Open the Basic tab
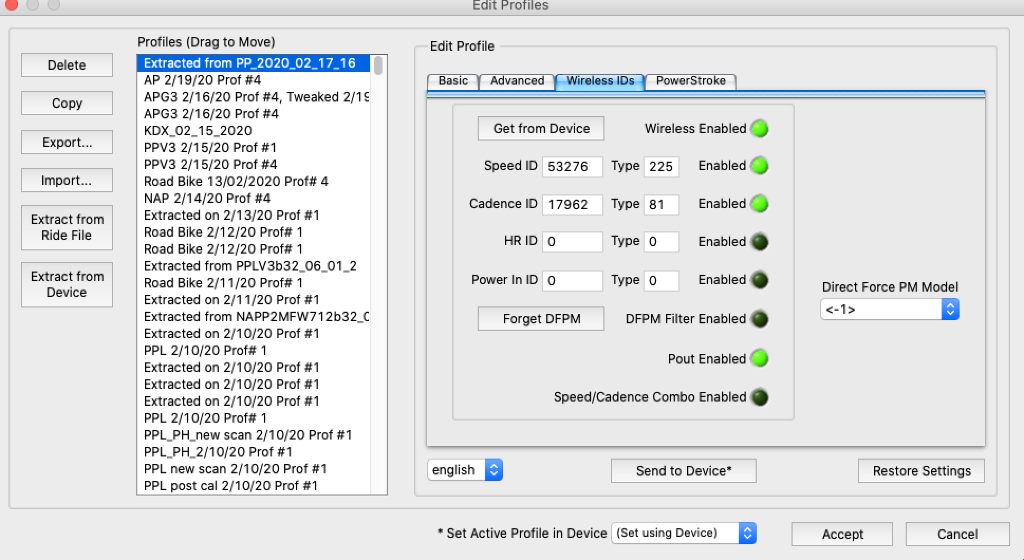 [x=453, y=81]
